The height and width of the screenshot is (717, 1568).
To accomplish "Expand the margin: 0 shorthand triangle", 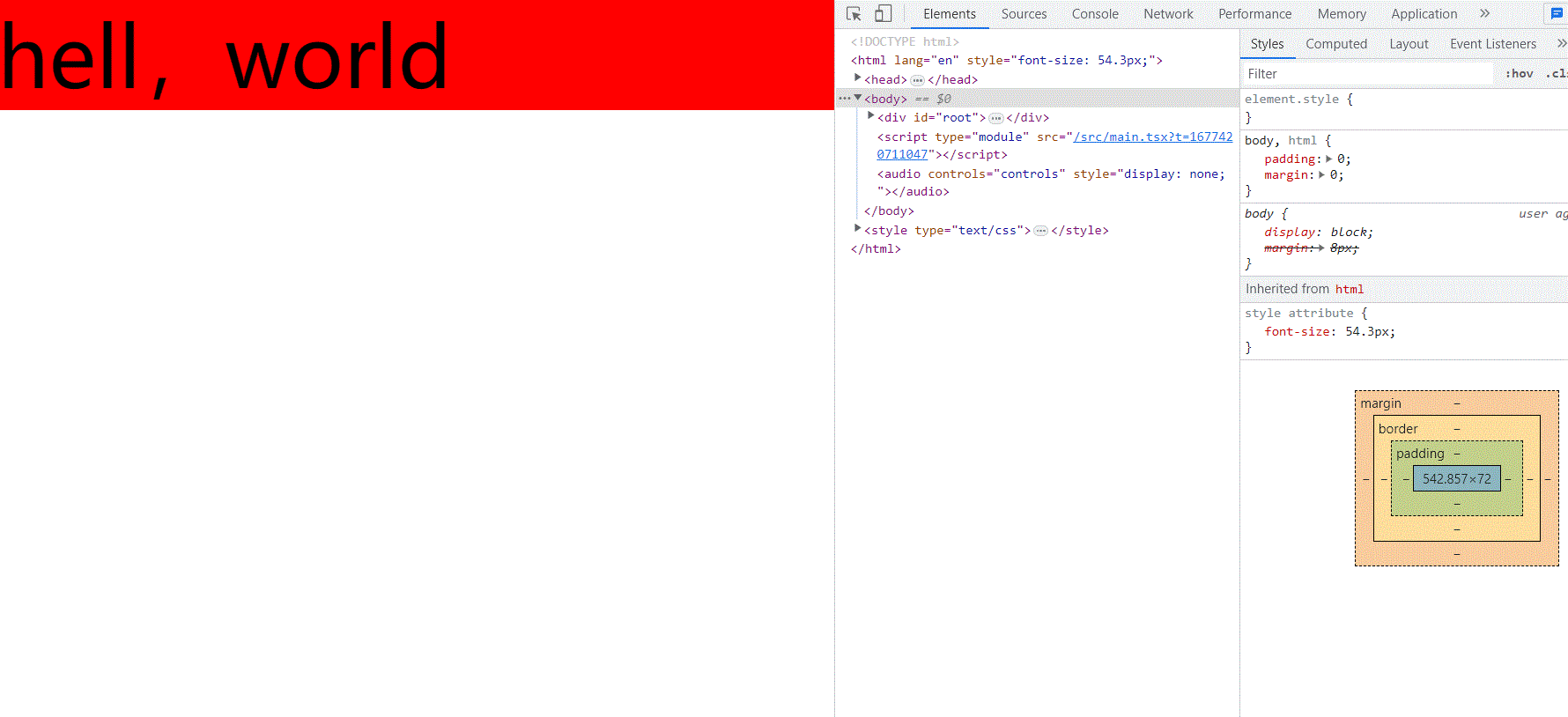I will pyautogui.click(x=1321, y=175).
